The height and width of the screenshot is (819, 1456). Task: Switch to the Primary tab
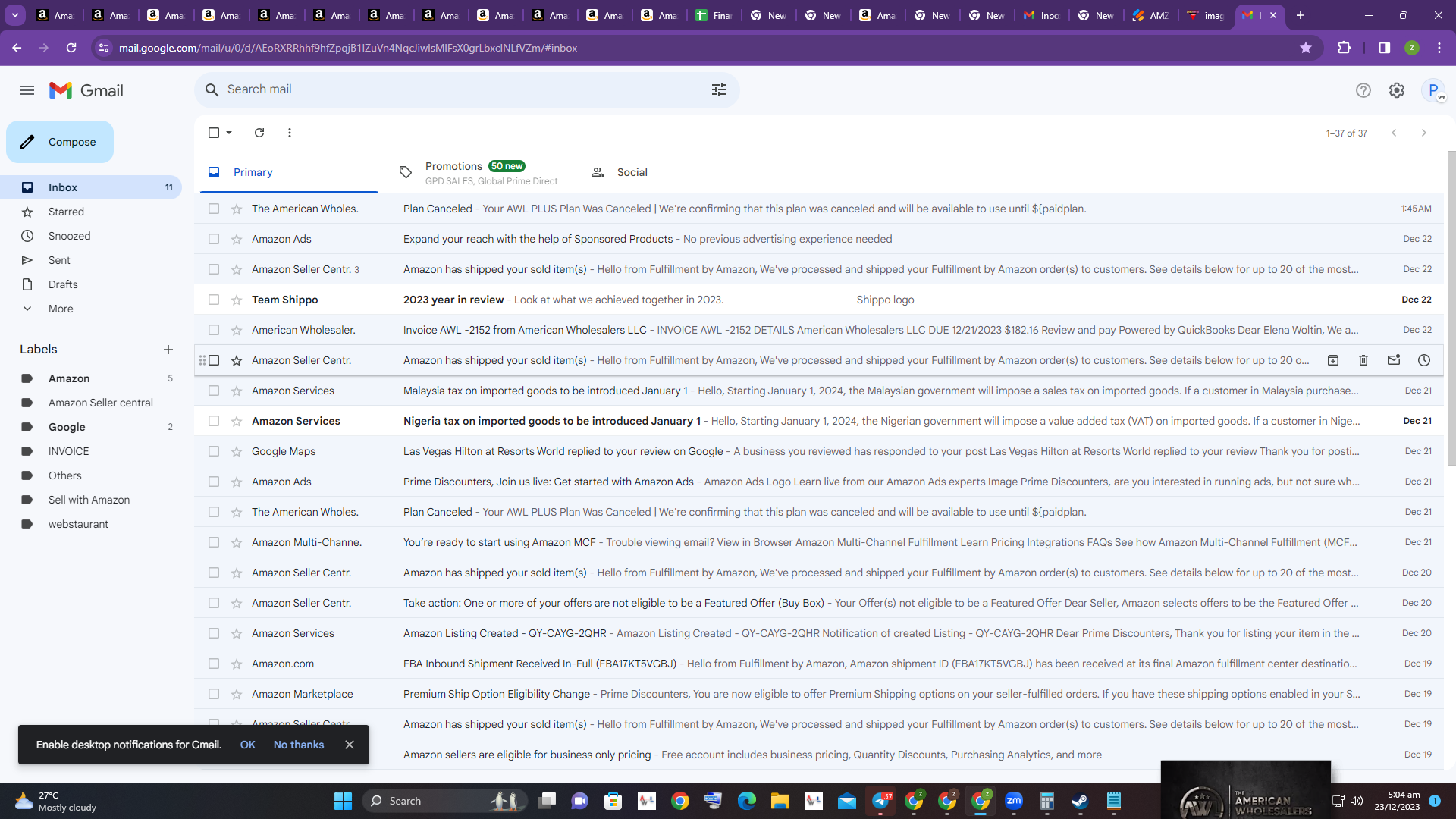(x=289, y=172)
